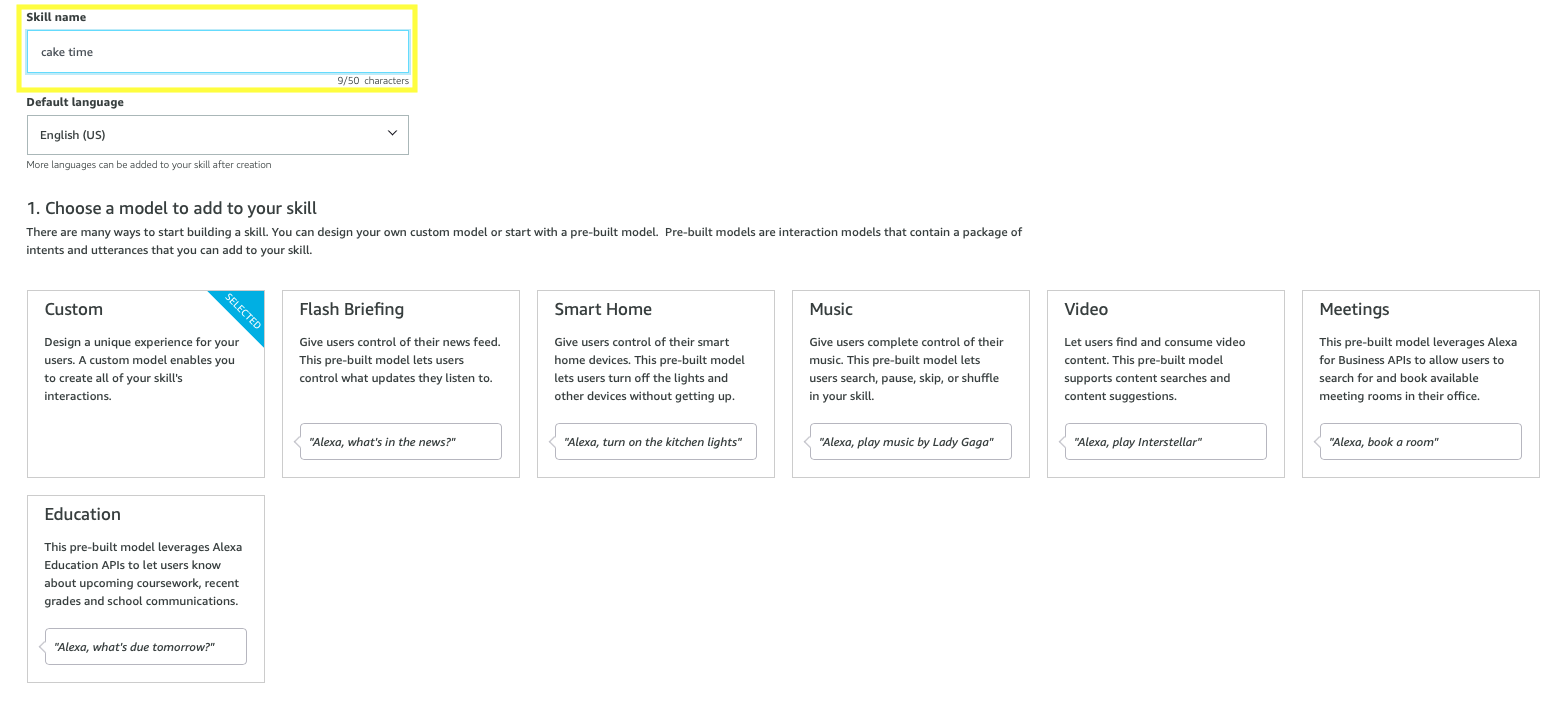This screenshot has height=701, width=1562.
Task: Click the "Choose a model" section heading
Action: coord(171,208)
